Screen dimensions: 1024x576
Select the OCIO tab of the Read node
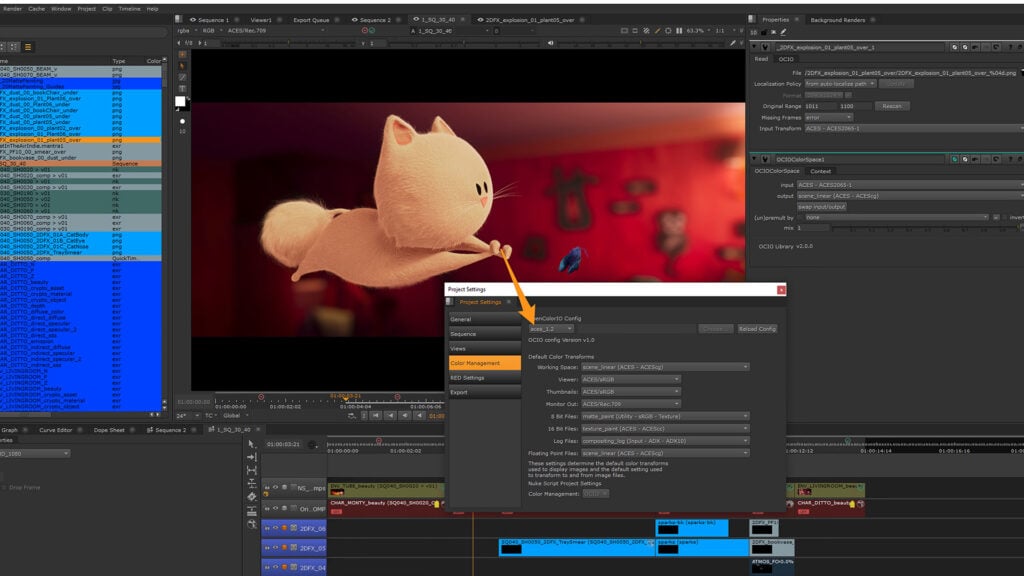(x=786, y=59)
